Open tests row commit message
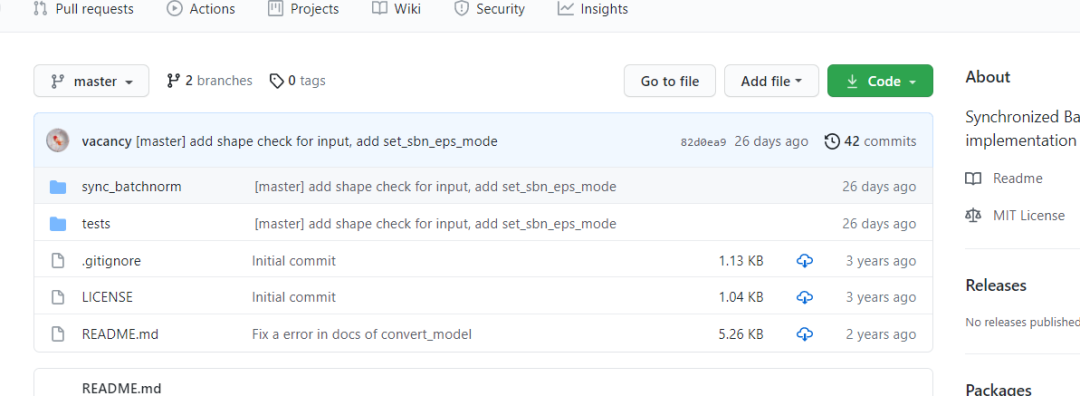This screenshot has height=396, width=1080. [x=435, y=224]
